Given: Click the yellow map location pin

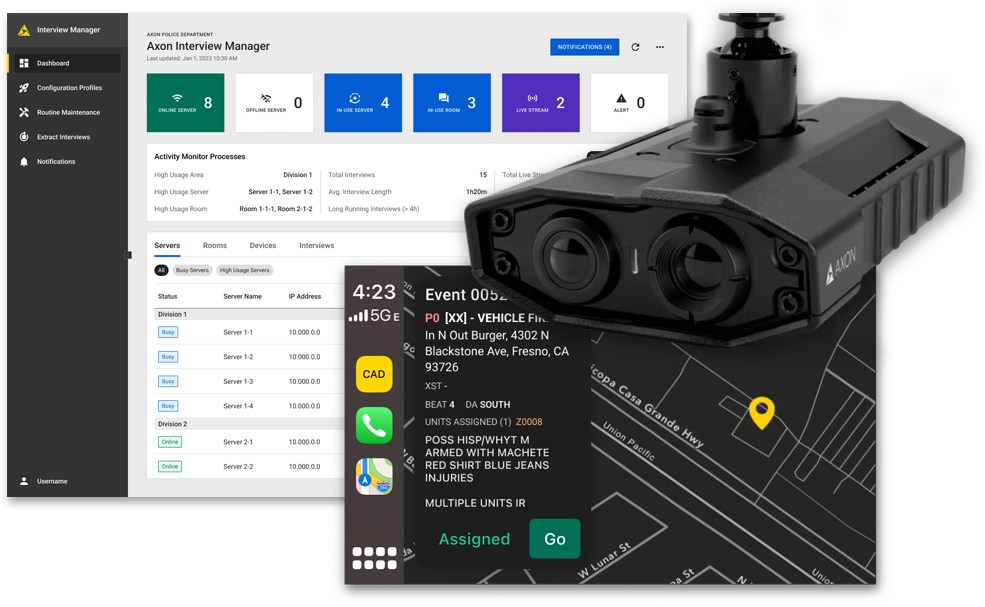Looking at the screenshot, I should (x=761, y=412).
